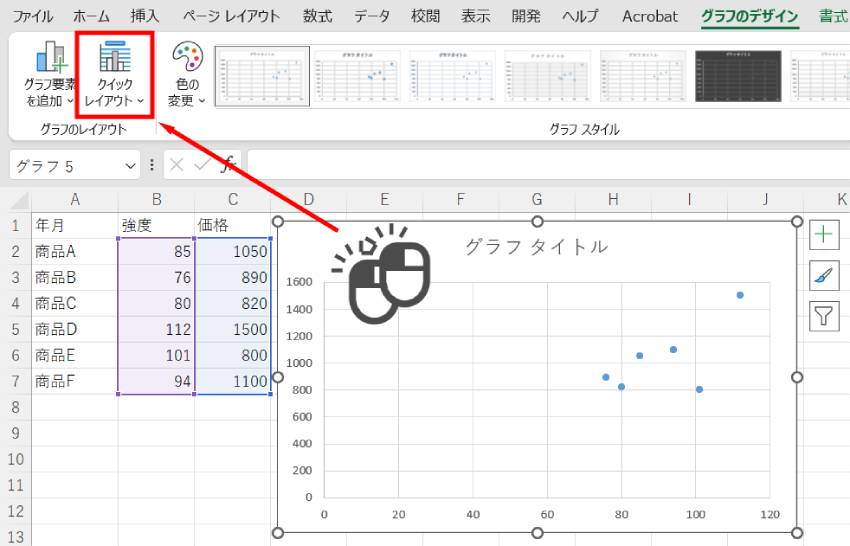Switch to the 表示 tab
This screenshot has height=546, width=850.
click(475, 16)
